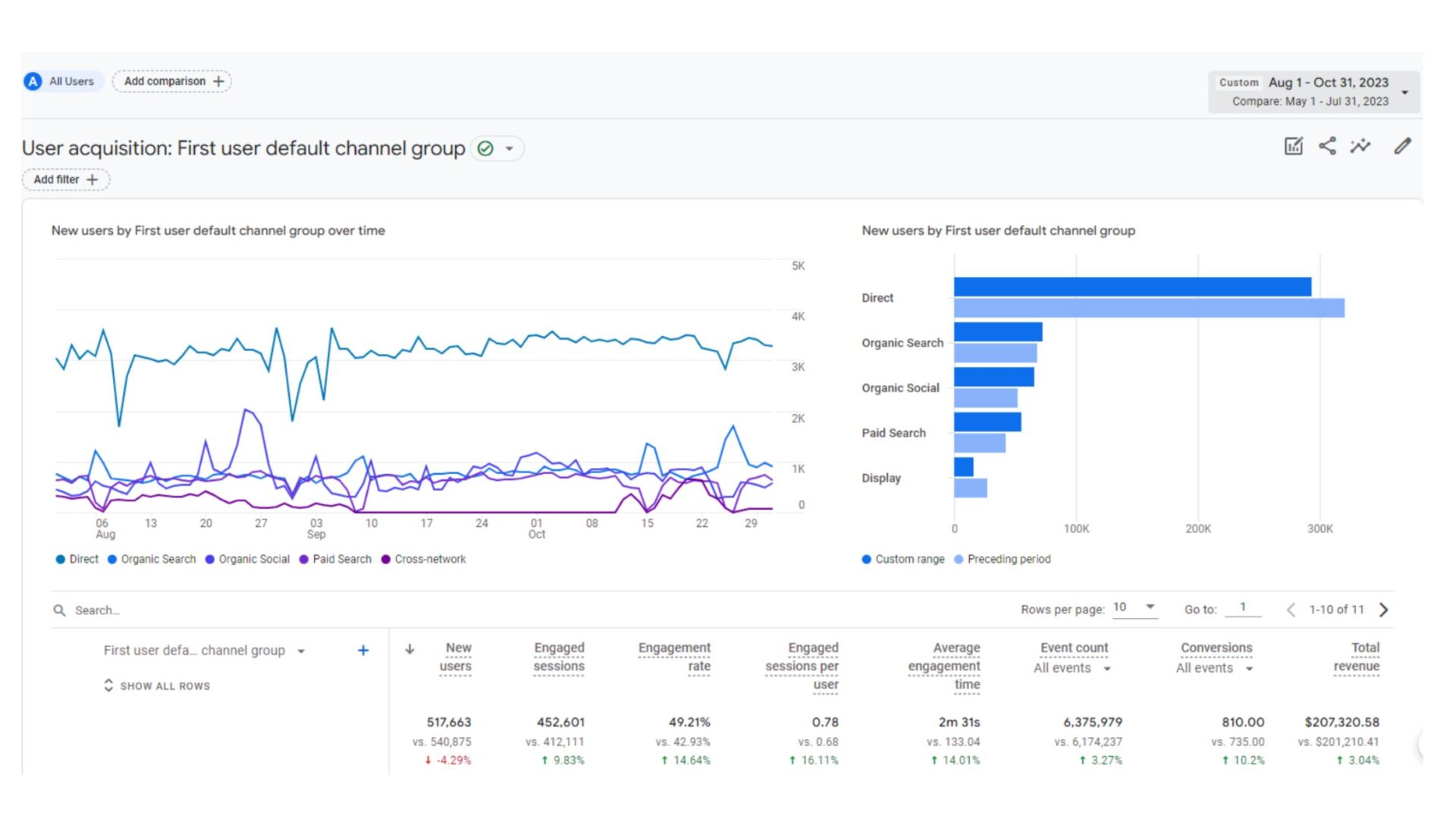
Task: Click the Add comparison button
Action: pos(172,81)
